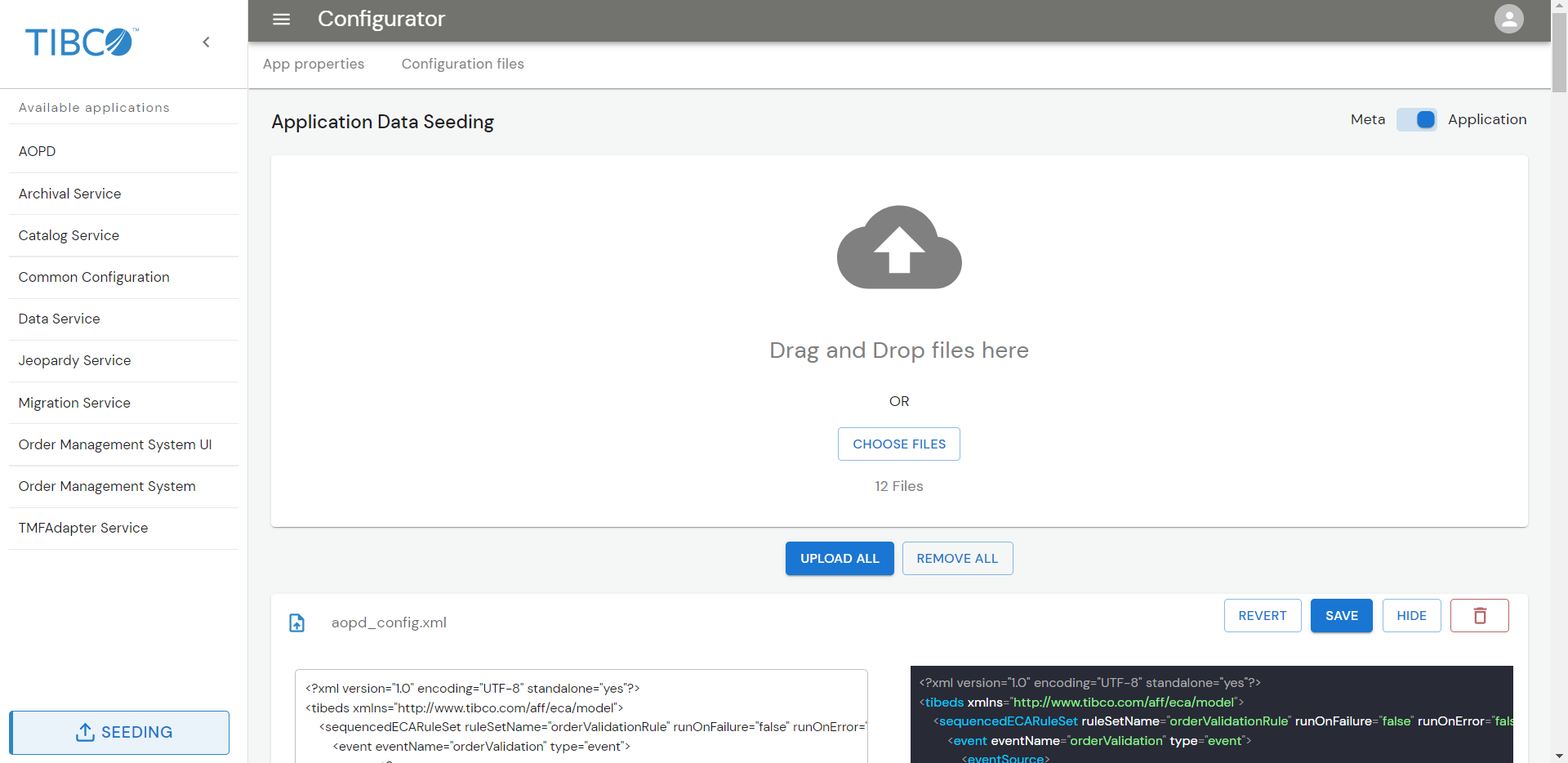1568x763 pixels.
Task: Collapse the sidebar with the chevron
Action: pyautogui.click(x=206, y=42)
